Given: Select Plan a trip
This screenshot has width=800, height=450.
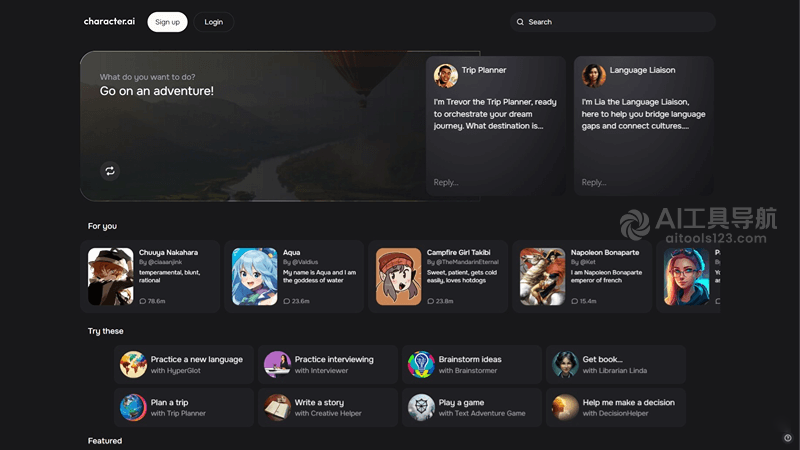Looking at the screenshot, I should click(184, 407).
